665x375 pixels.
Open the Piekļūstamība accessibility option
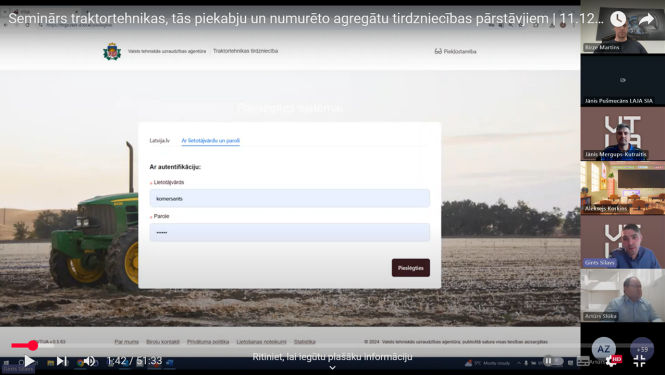455,51
